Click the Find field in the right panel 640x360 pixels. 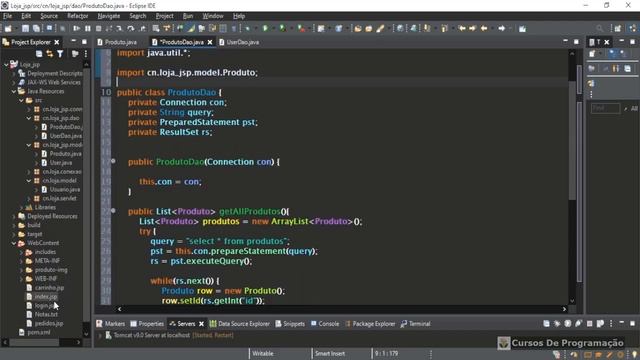click(x=605, y=108)
